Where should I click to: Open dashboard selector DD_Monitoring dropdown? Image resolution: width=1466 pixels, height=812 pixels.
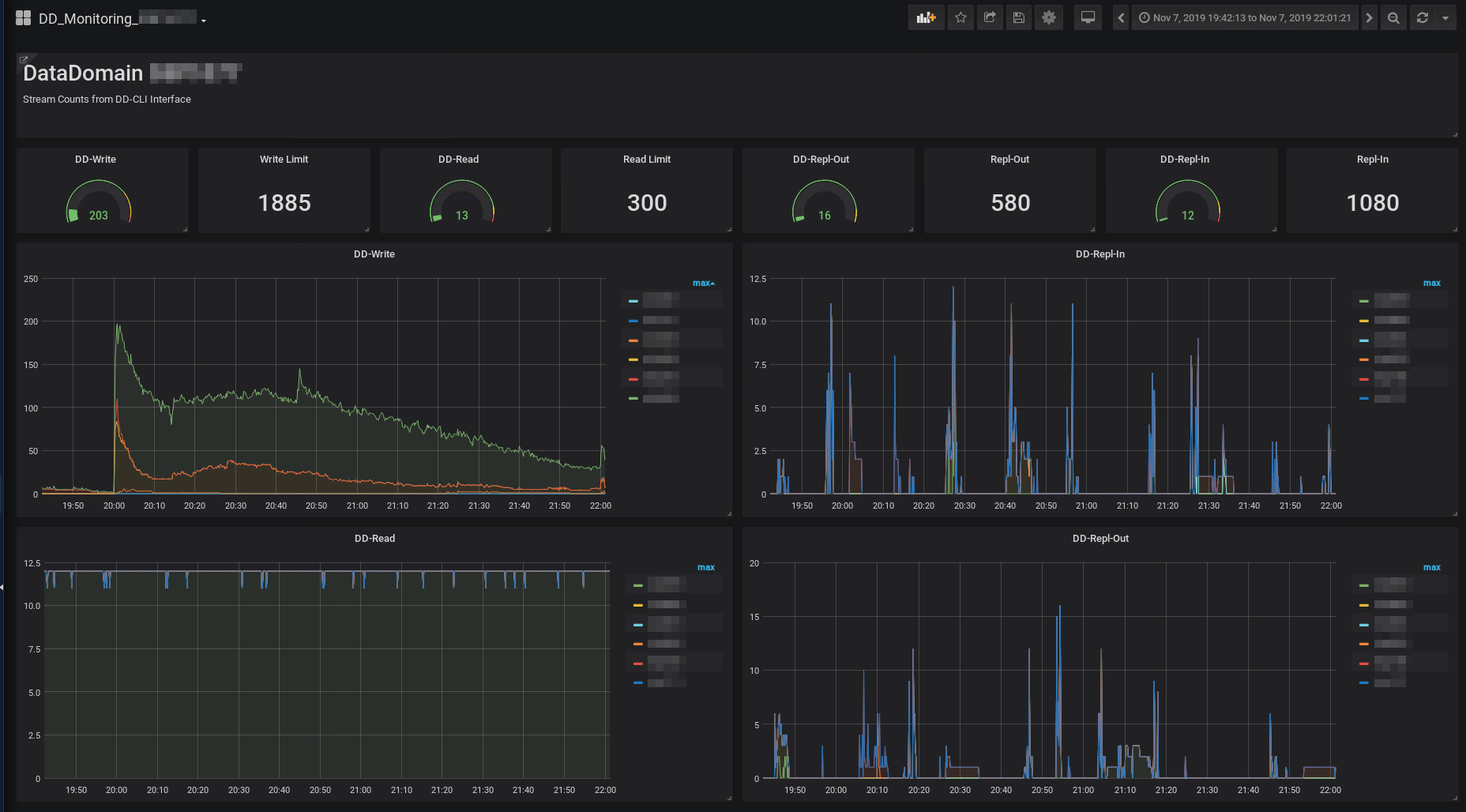122,18
